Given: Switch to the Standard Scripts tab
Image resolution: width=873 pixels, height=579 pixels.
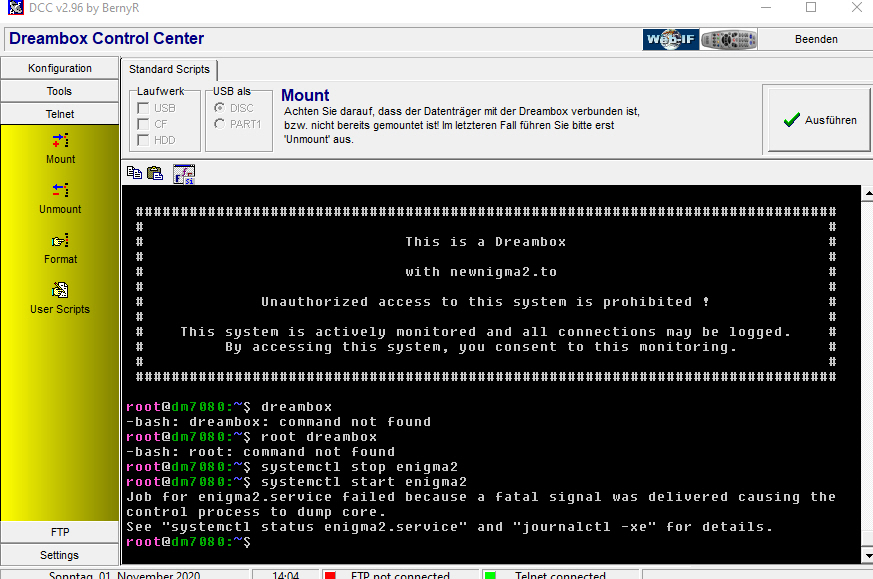Looking at the screenshot, I should coord(169,69).
